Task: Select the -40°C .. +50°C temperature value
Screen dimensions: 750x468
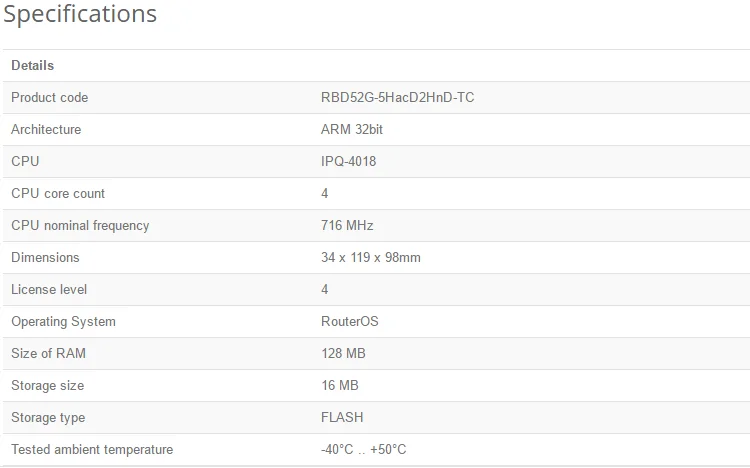Action: point(364,449)
